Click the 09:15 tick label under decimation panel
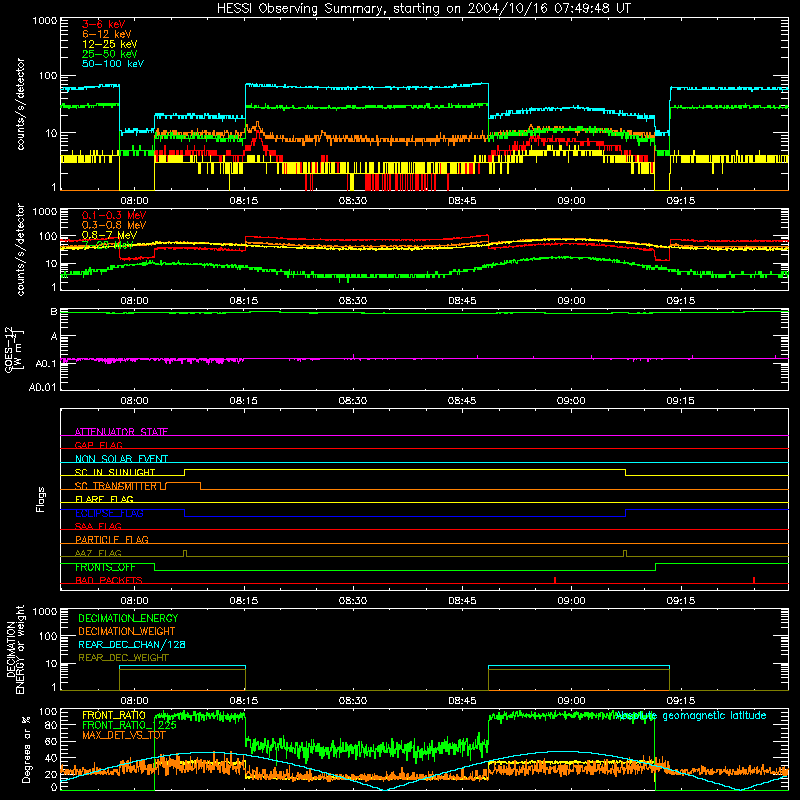This screenshot has width=800, height=800. coord(680,701)
